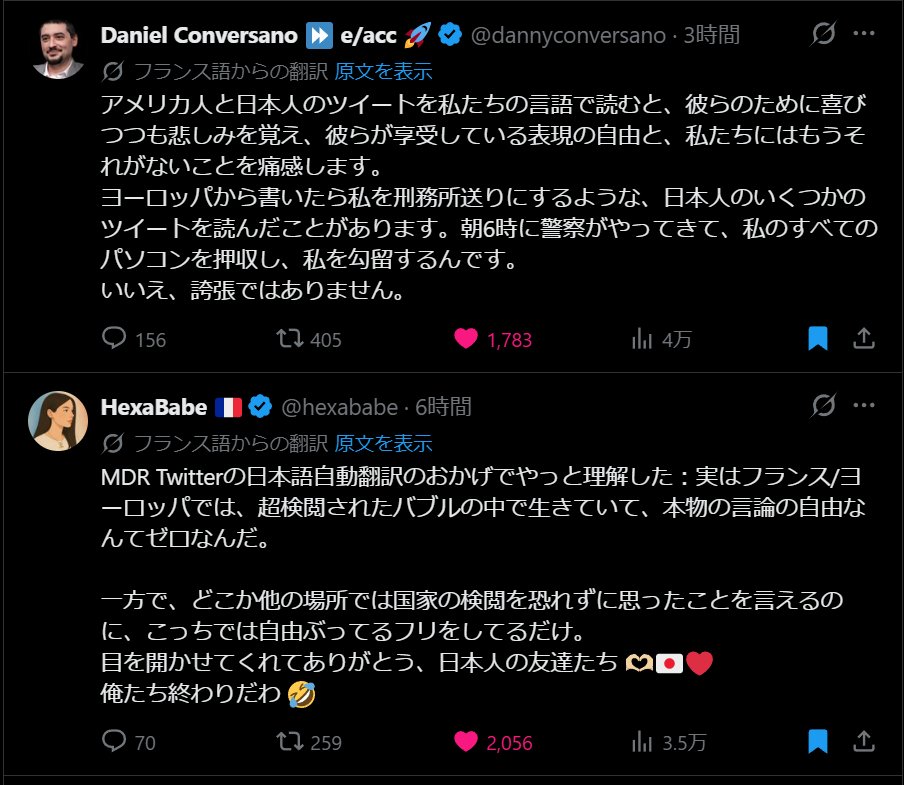Open Daniel Conversano's profile picture
This screenshot has width=904, height=785.
58,48
